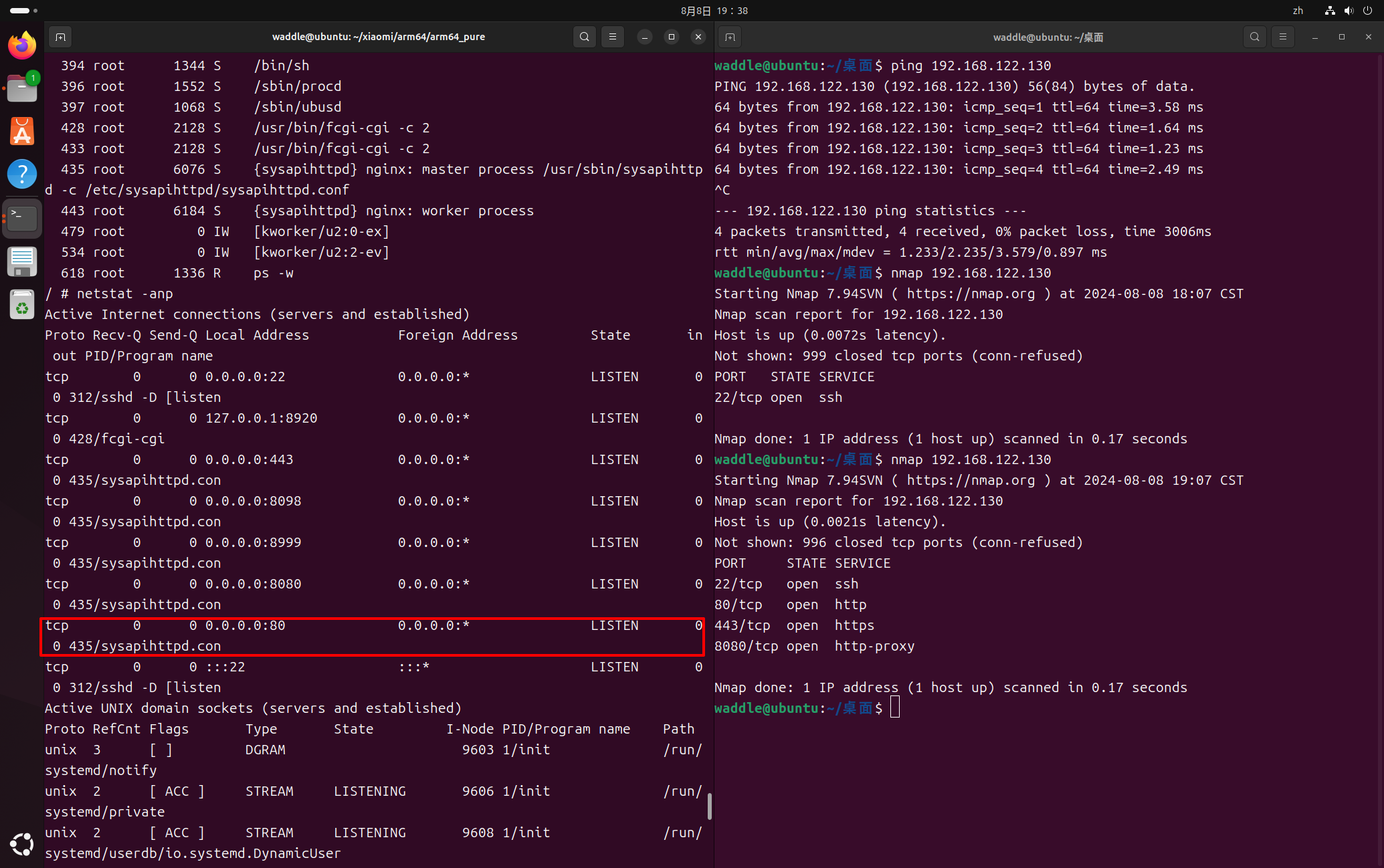Click left terminal scrollbar handle

709,806
